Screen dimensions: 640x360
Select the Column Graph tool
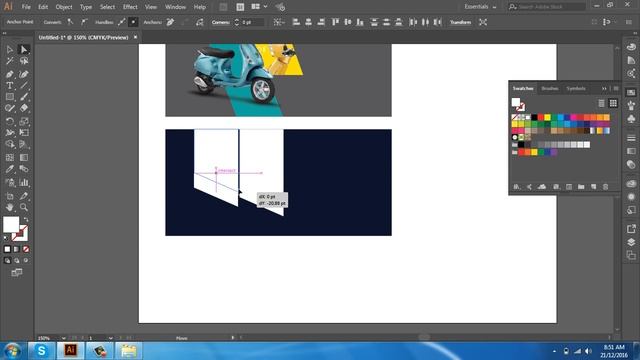pos(24,182)
